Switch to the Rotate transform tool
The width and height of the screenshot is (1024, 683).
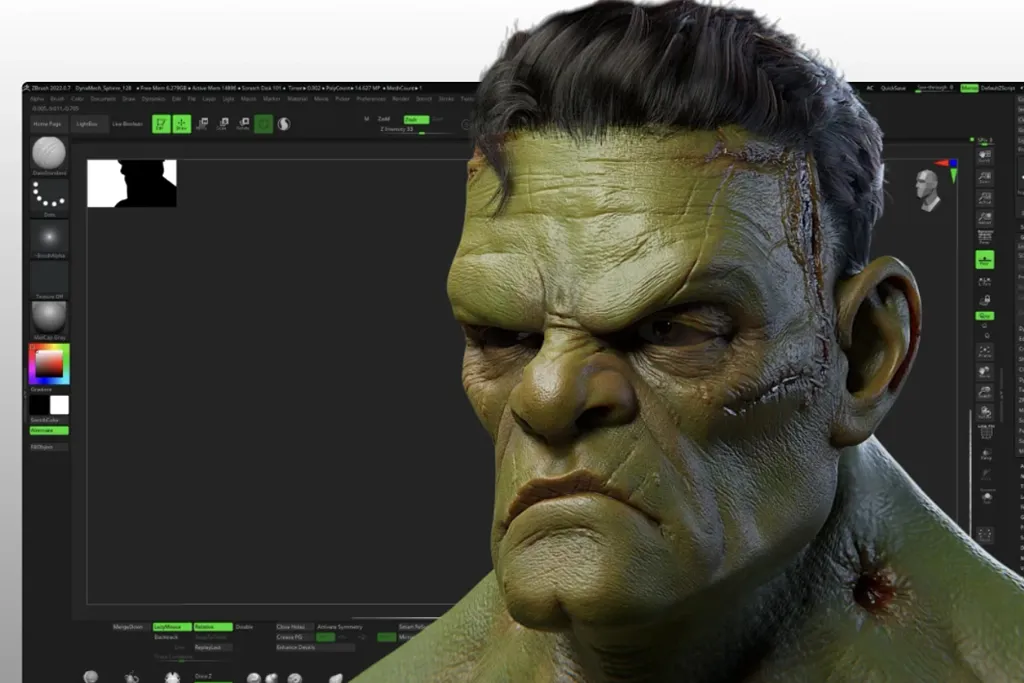coord(243,124)
